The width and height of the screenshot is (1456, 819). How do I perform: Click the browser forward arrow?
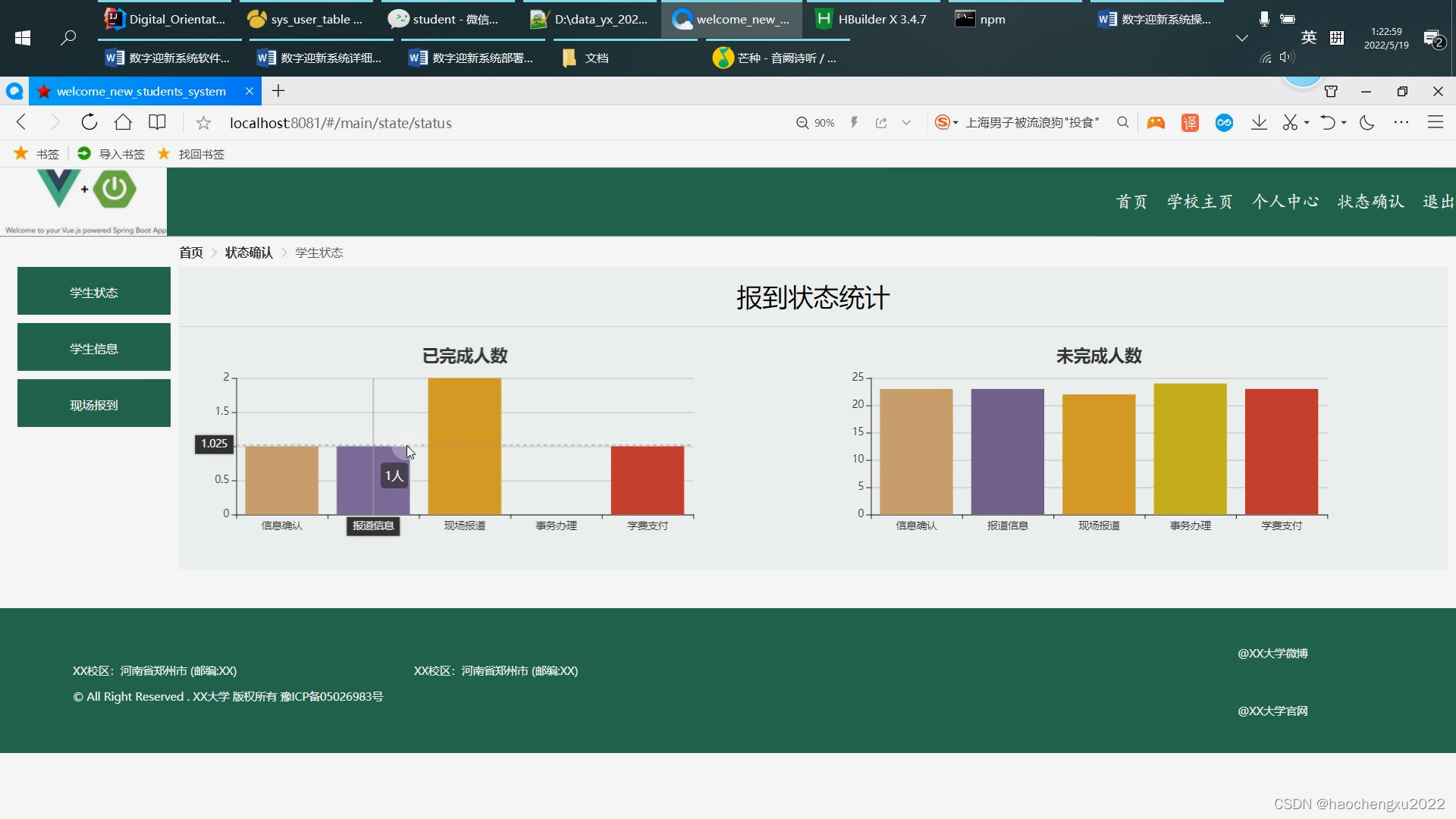click(x=55, y=122)
